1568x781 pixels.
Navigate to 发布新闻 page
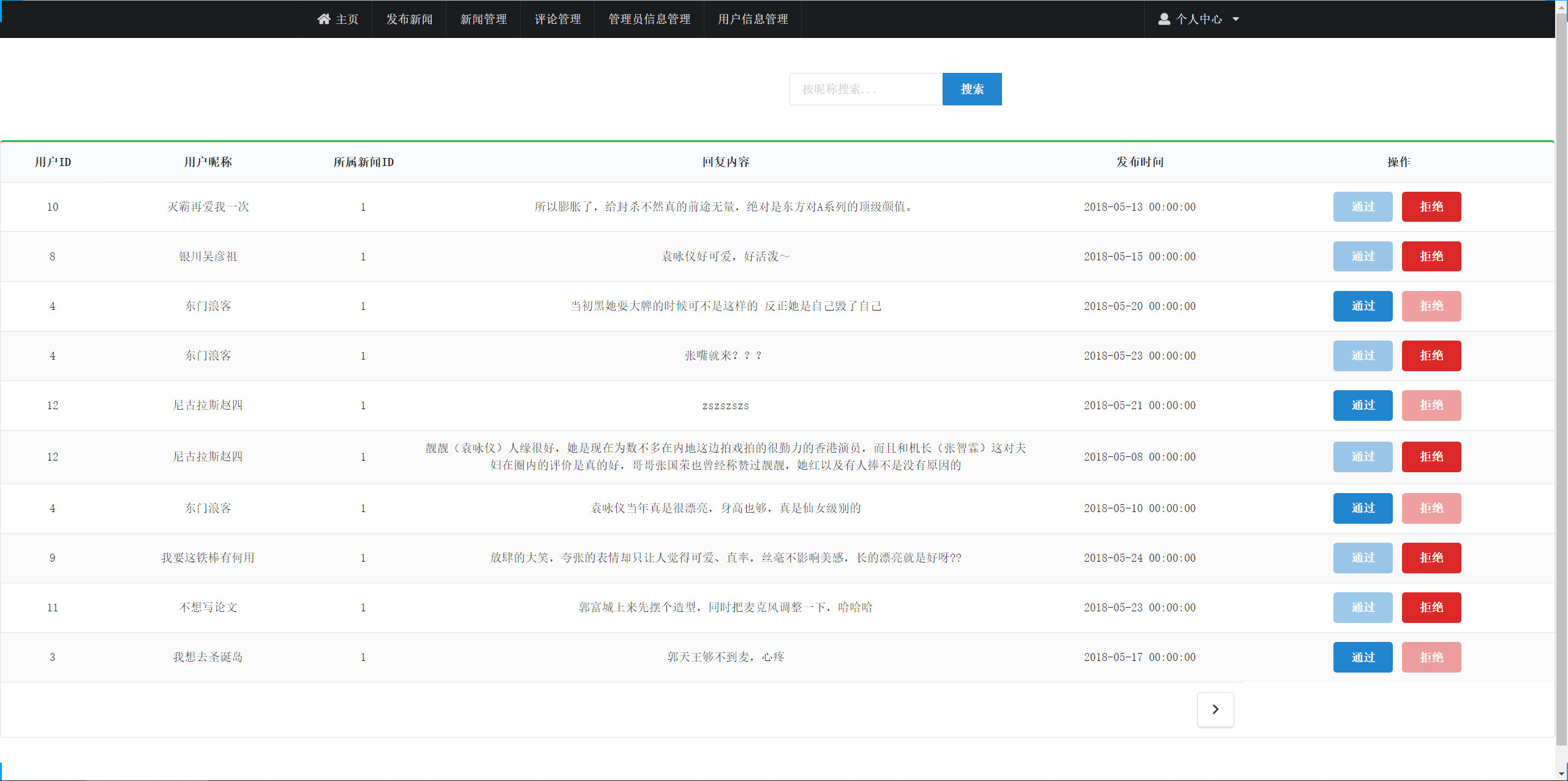point(409,19)
